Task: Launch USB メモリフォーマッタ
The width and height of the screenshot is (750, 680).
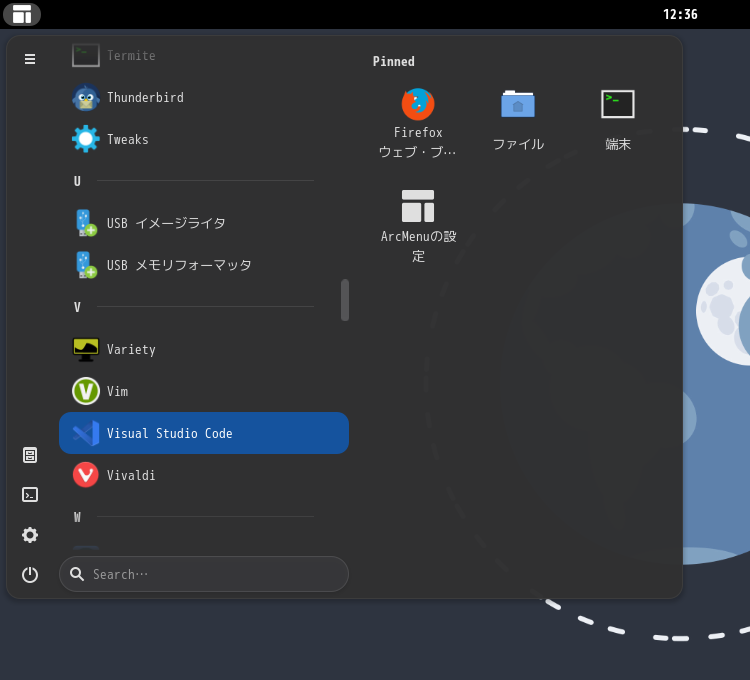Action: [x=204, y=265]
